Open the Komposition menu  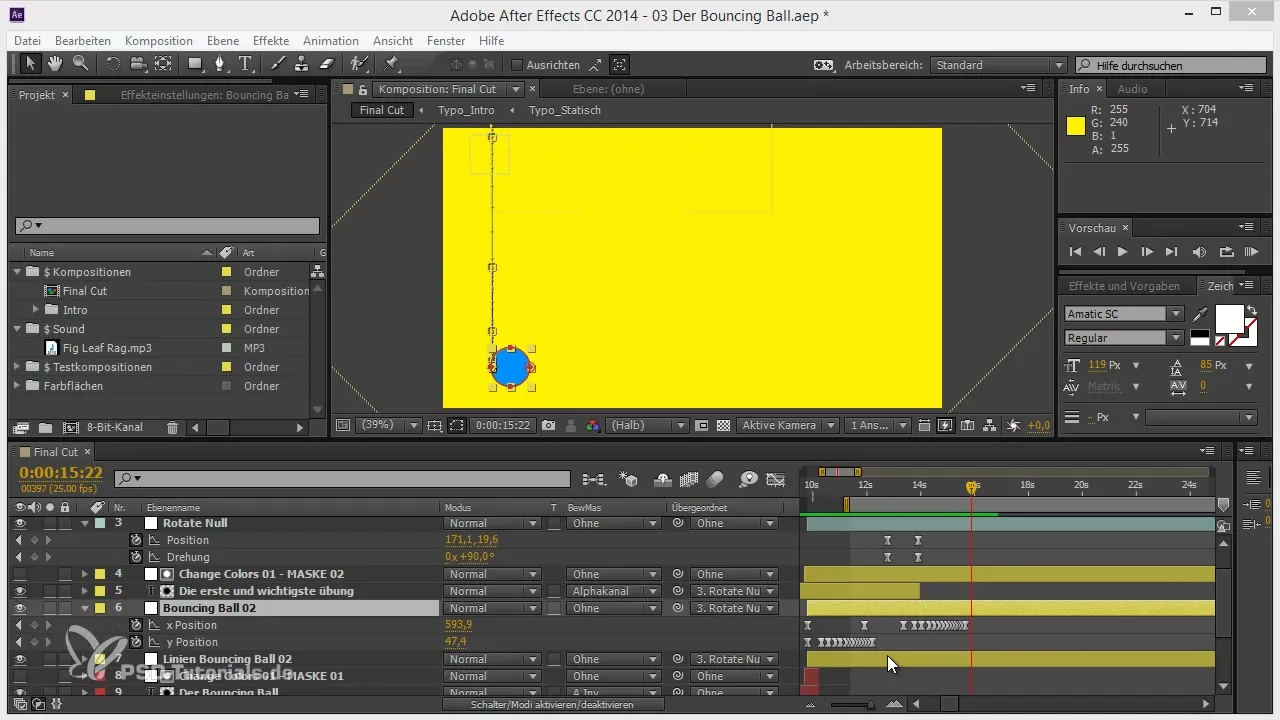click(x=159, y=41)
